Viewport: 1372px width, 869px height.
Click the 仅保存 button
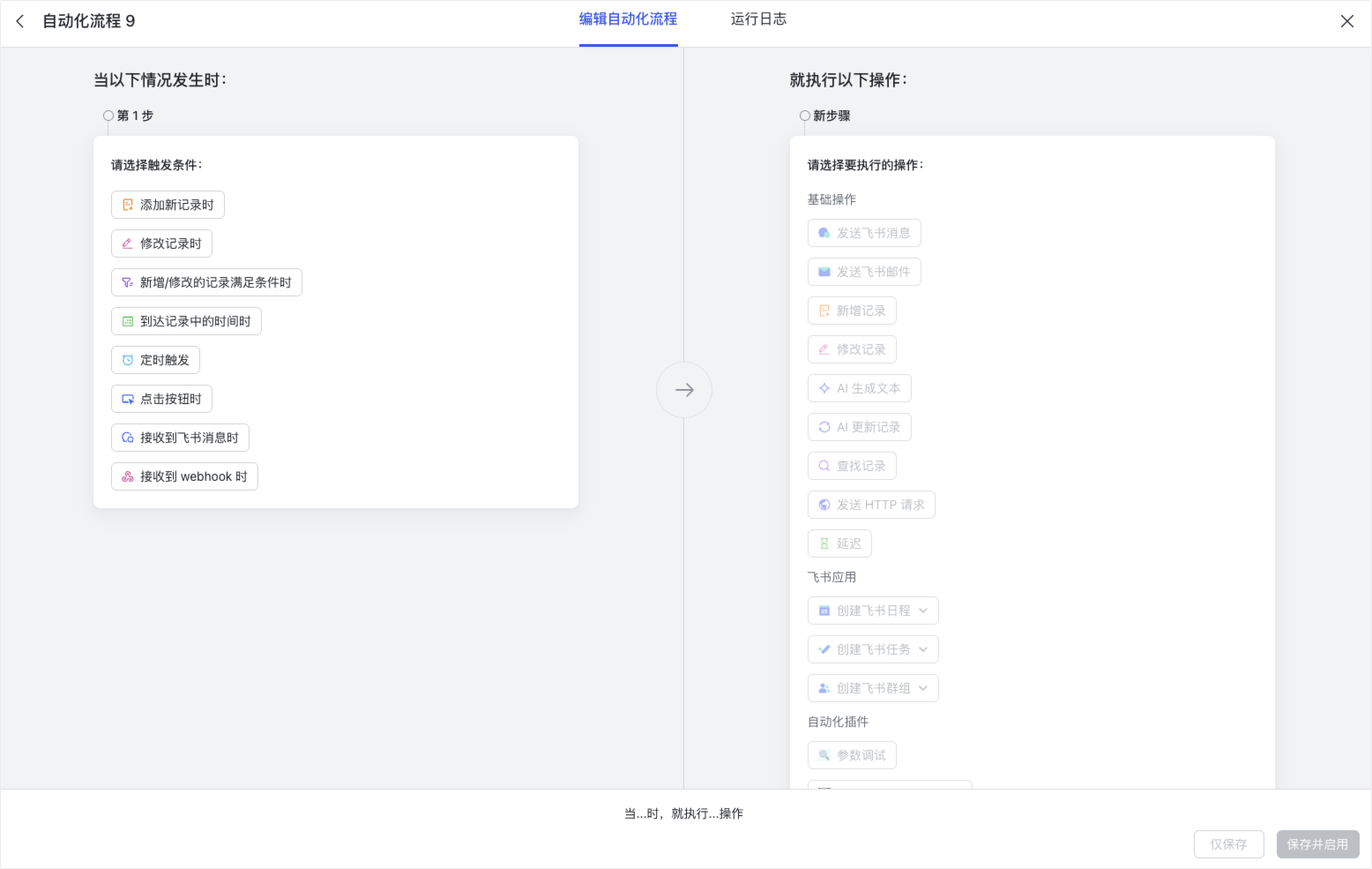coord(1228,844)
